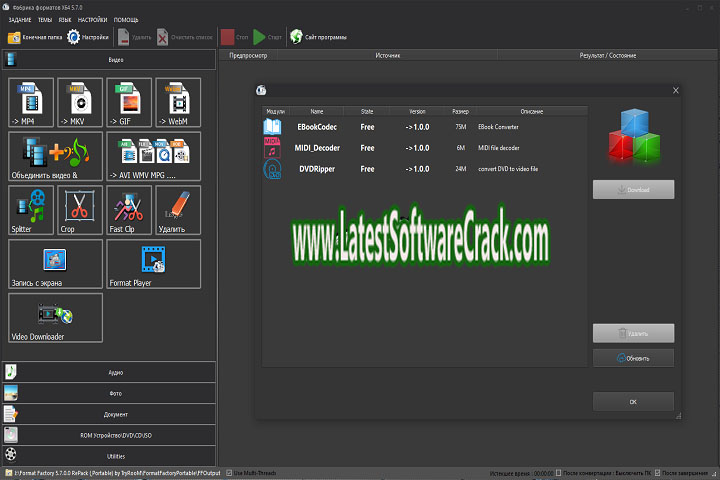The width and height of the screenshot is (720, 480).
Task: Expand the Фото section
Action: [109, 393]
